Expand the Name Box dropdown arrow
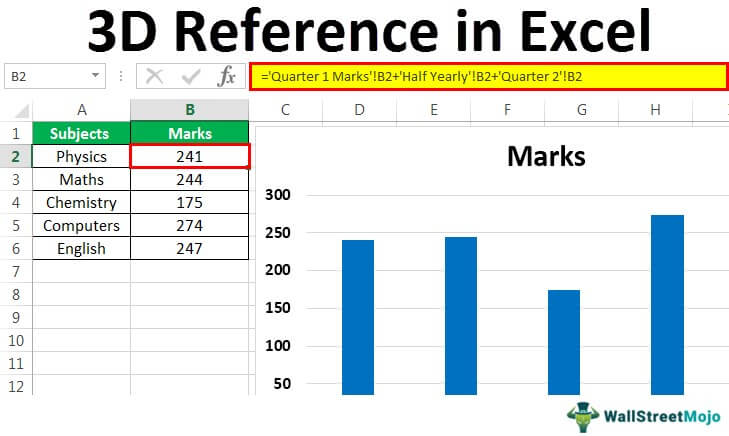This screenshot has height=436, width=729. (x=96, y=77)
